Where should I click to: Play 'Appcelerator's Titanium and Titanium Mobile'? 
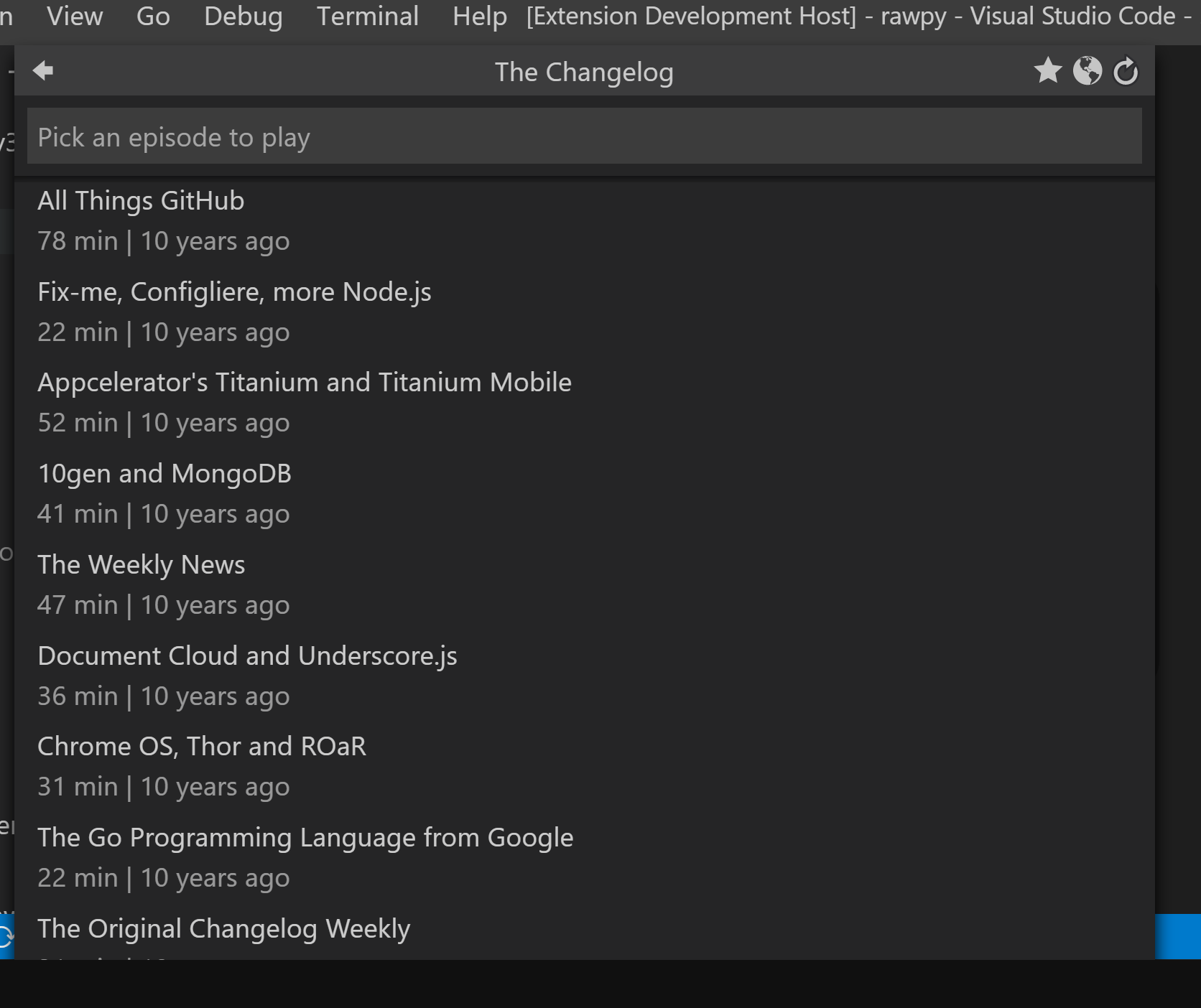305,401
